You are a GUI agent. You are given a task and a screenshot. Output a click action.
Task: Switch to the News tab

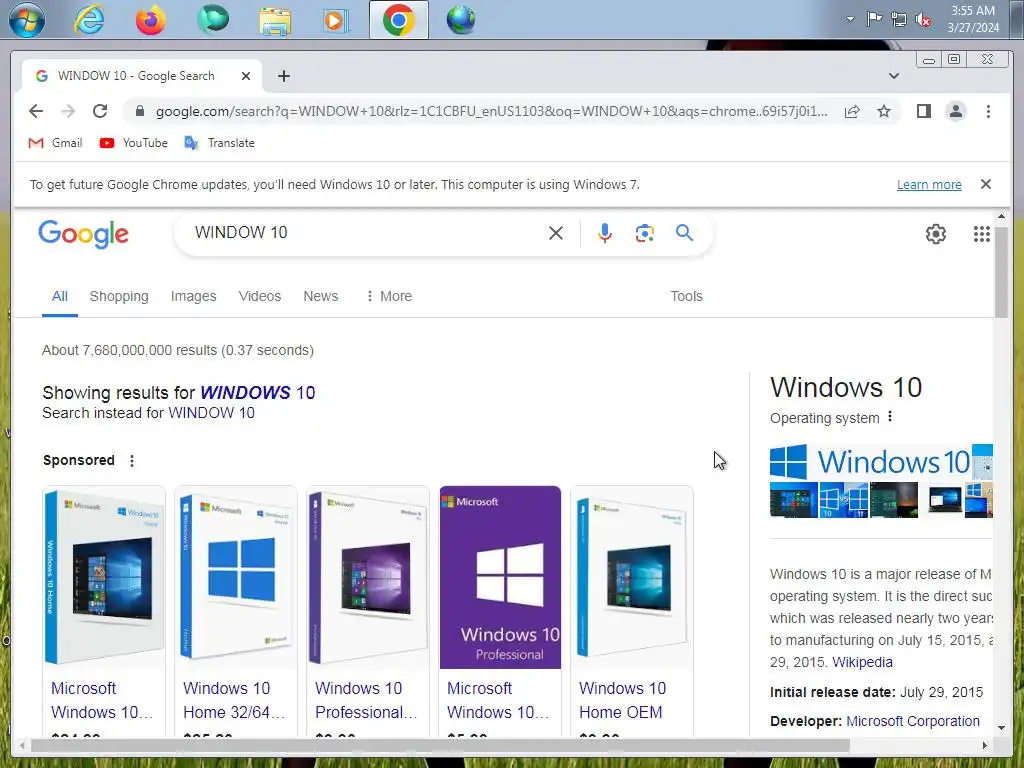[321, 296]
